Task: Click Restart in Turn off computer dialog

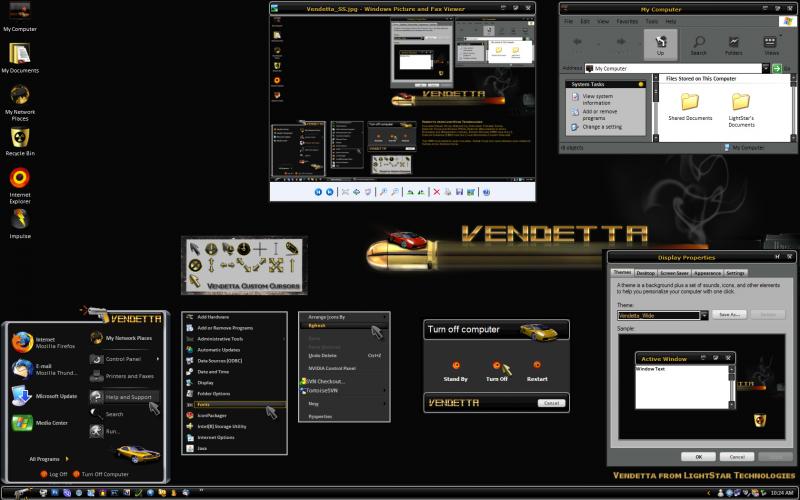Action: [537, 371]
